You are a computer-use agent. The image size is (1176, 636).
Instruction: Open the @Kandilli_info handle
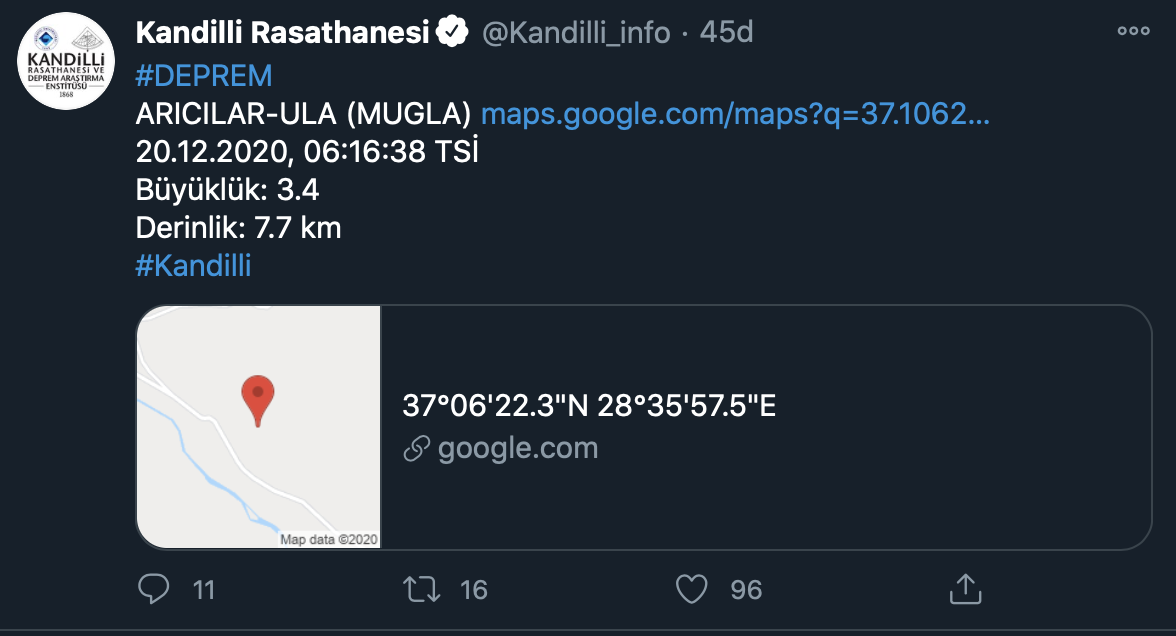(x=576, y=33)
